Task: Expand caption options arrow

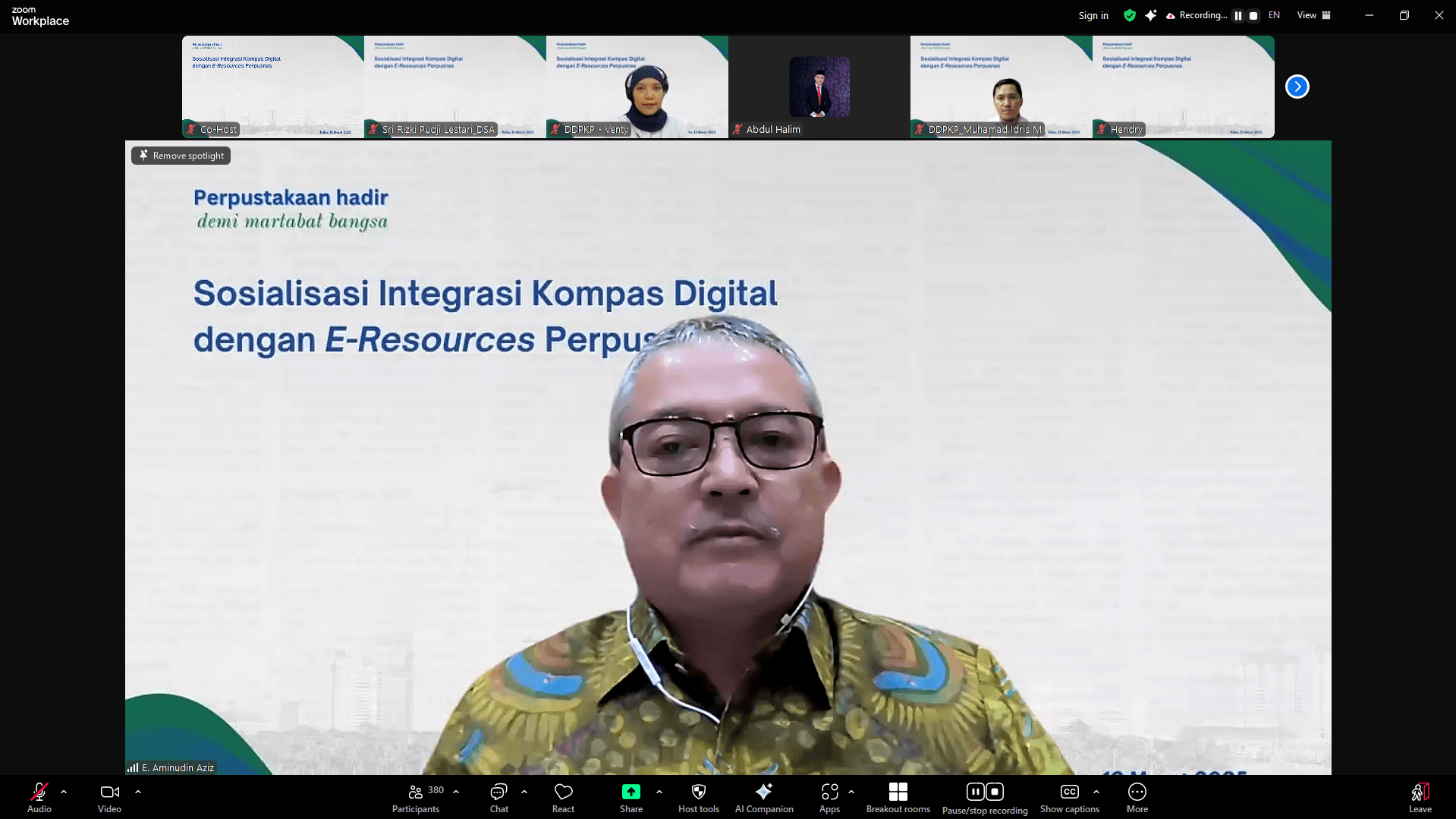Action: (x=1096, y=792)
